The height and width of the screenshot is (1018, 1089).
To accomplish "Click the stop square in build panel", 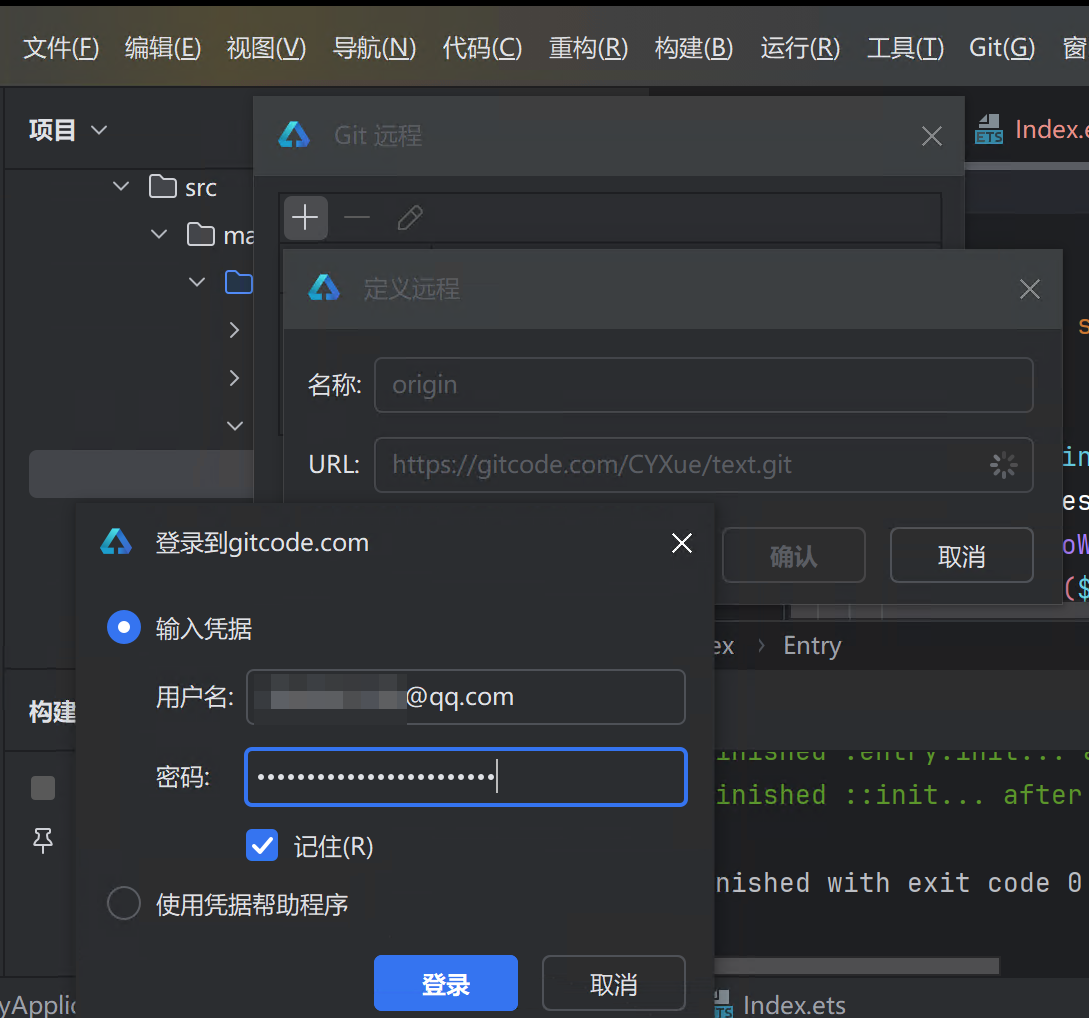I will (43, 788).
